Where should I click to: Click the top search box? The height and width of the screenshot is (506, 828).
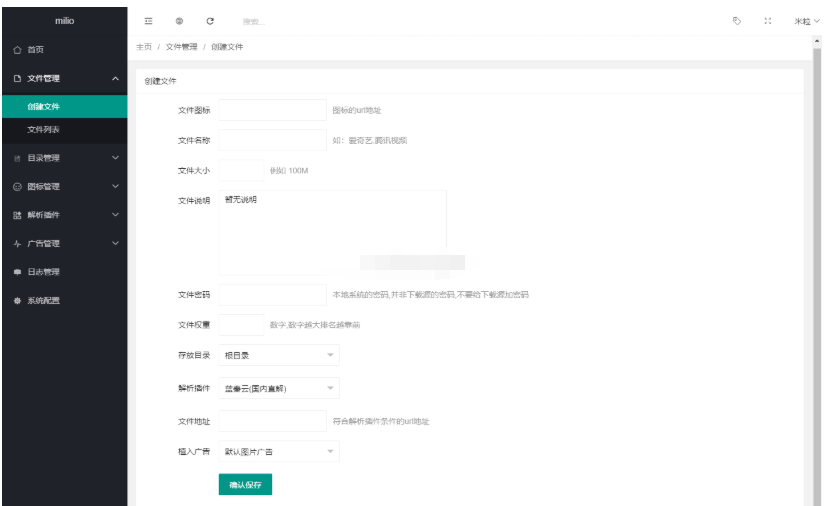pyautogui.click(x=253, y=22)
